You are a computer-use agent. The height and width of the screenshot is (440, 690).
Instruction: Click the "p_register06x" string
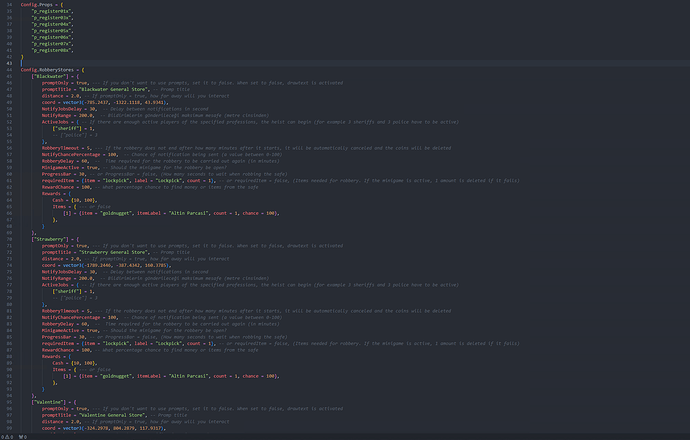[x=51, y=37]
